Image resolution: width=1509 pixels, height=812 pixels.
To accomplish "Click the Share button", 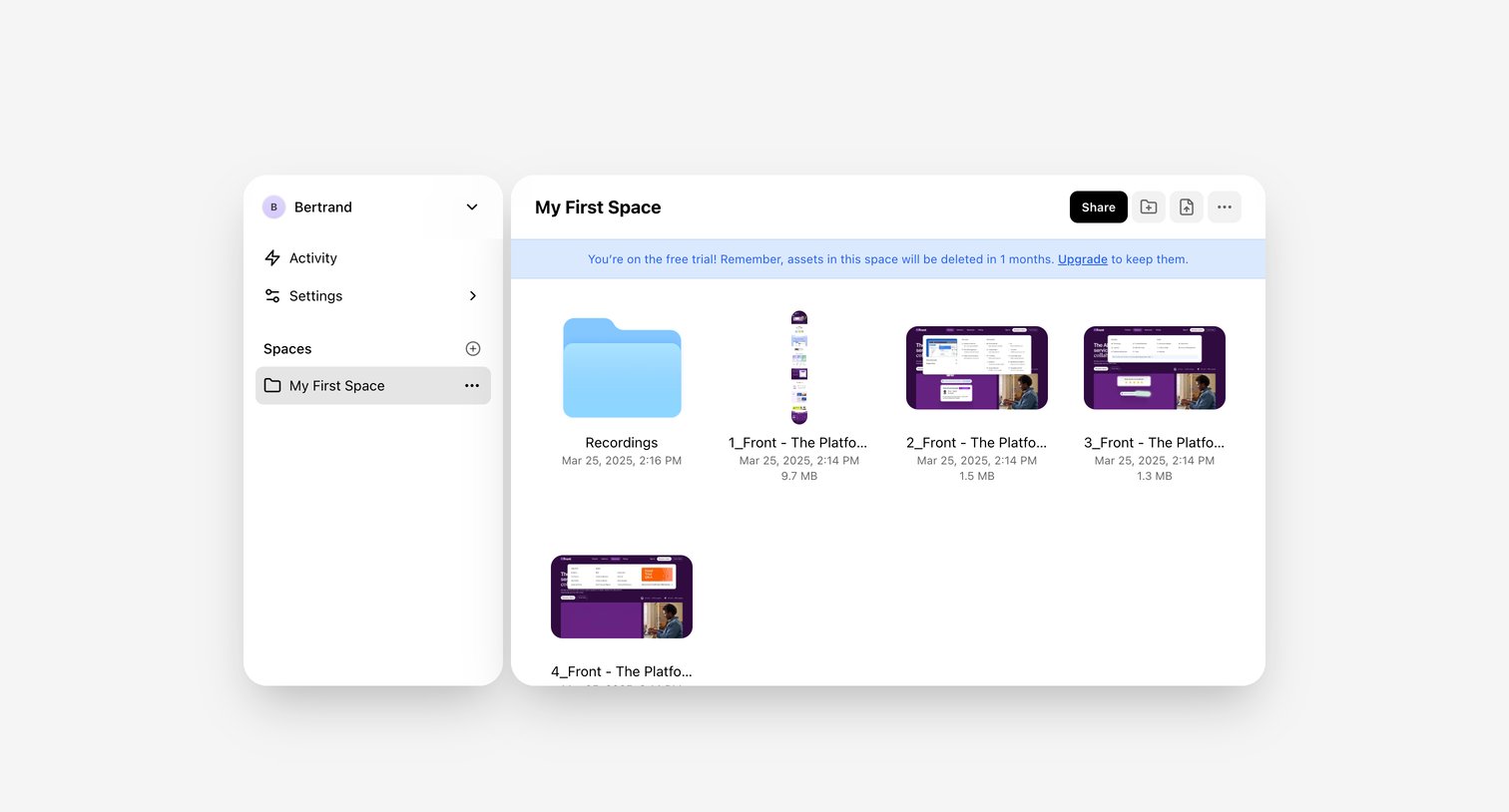I will click(x=1099, y=207).
